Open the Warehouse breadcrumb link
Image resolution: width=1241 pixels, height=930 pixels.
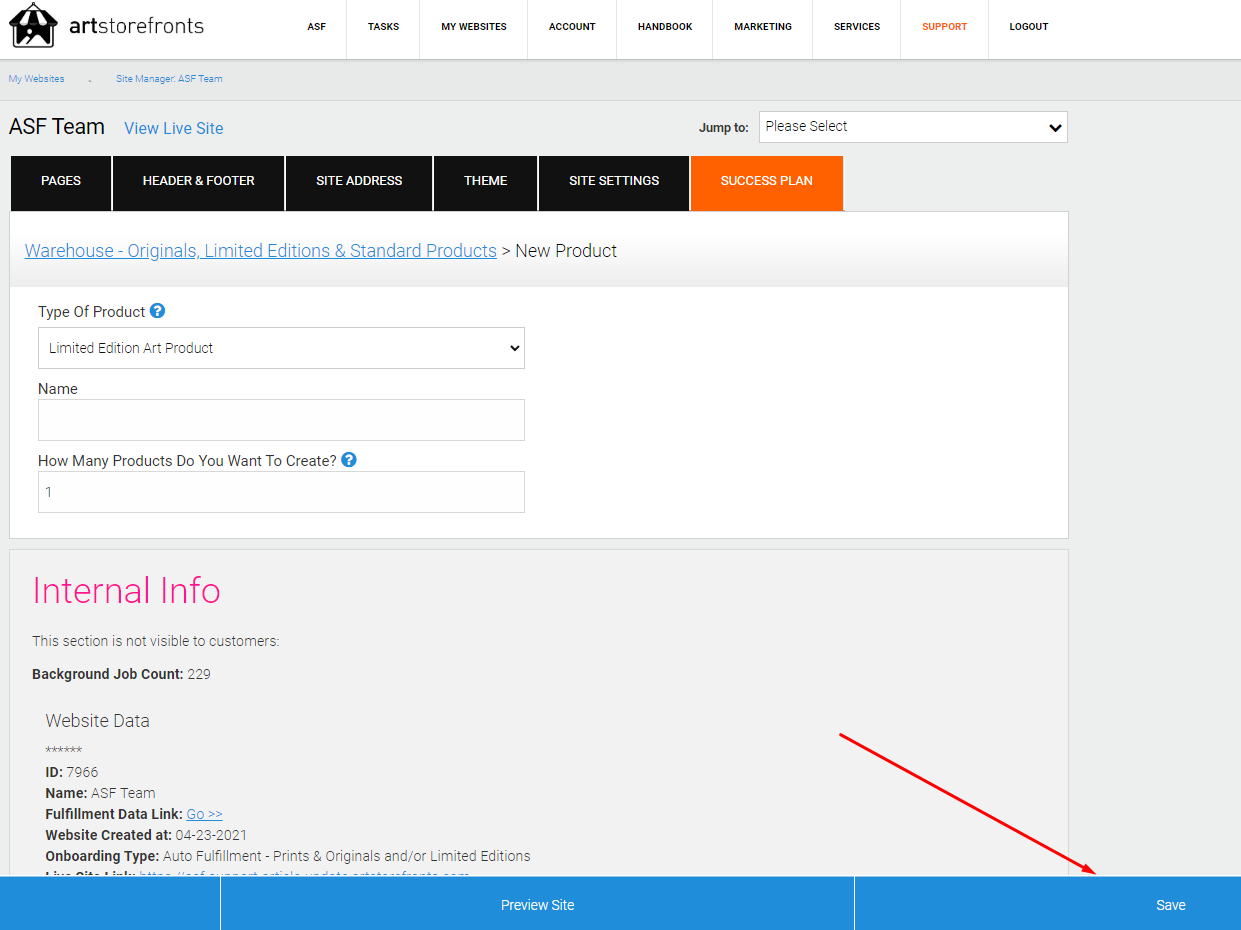tap(261, 251)
